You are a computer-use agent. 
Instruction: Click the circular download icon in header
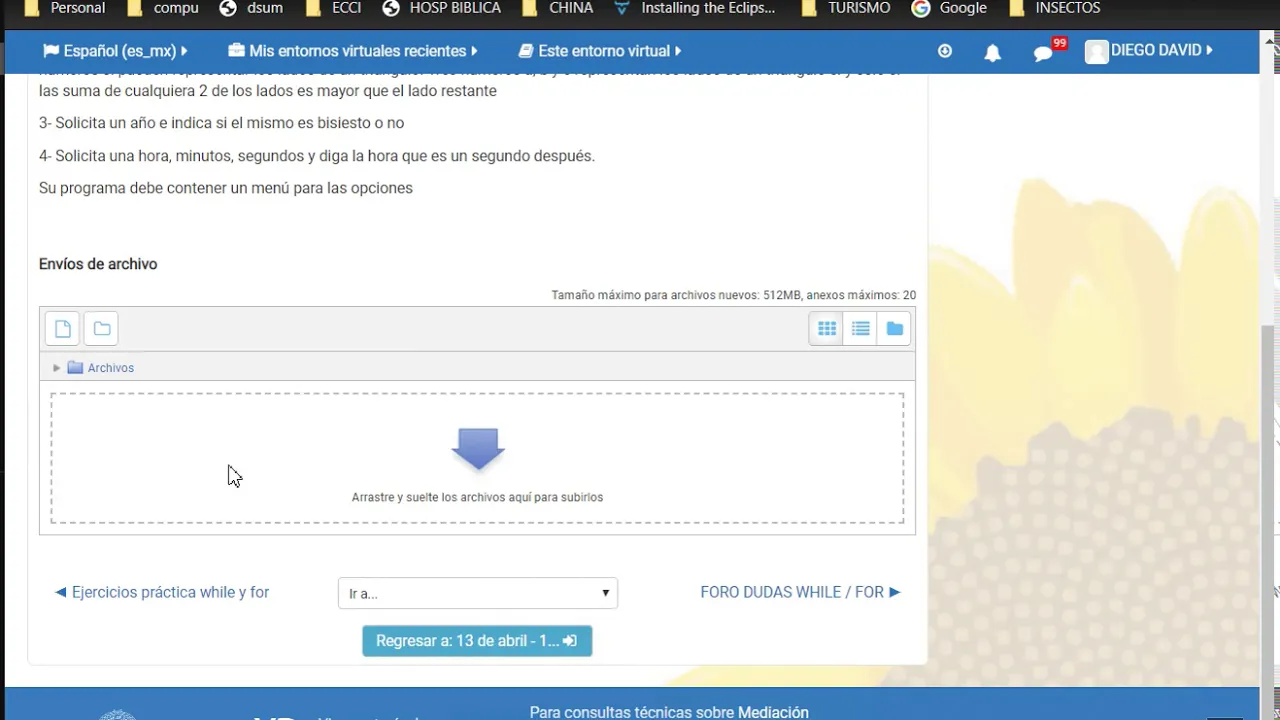945,51
